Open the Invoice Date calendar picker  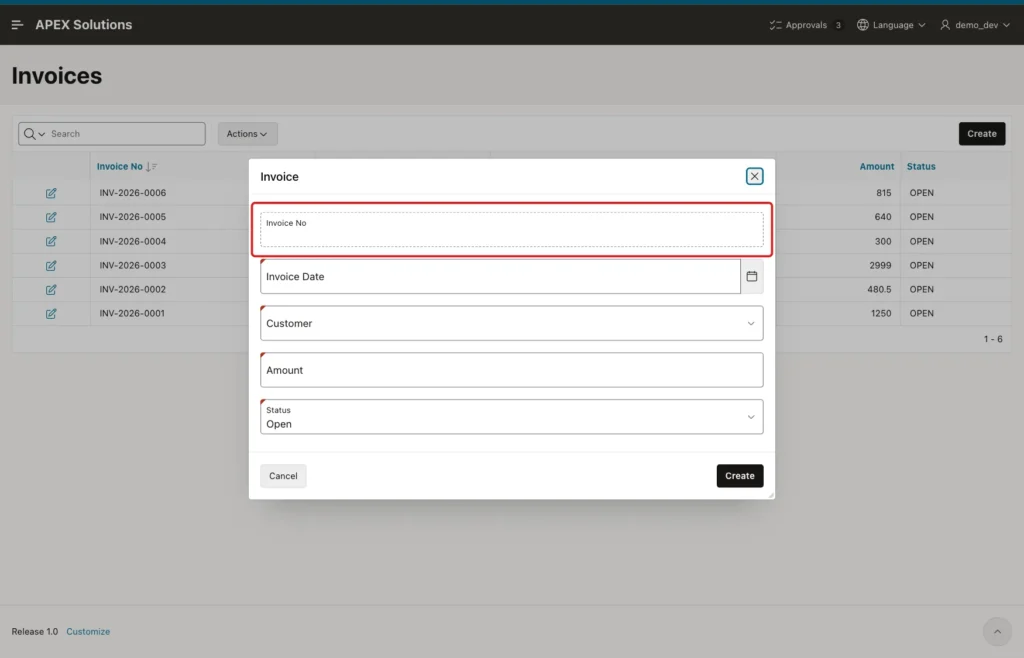[752, 277]
